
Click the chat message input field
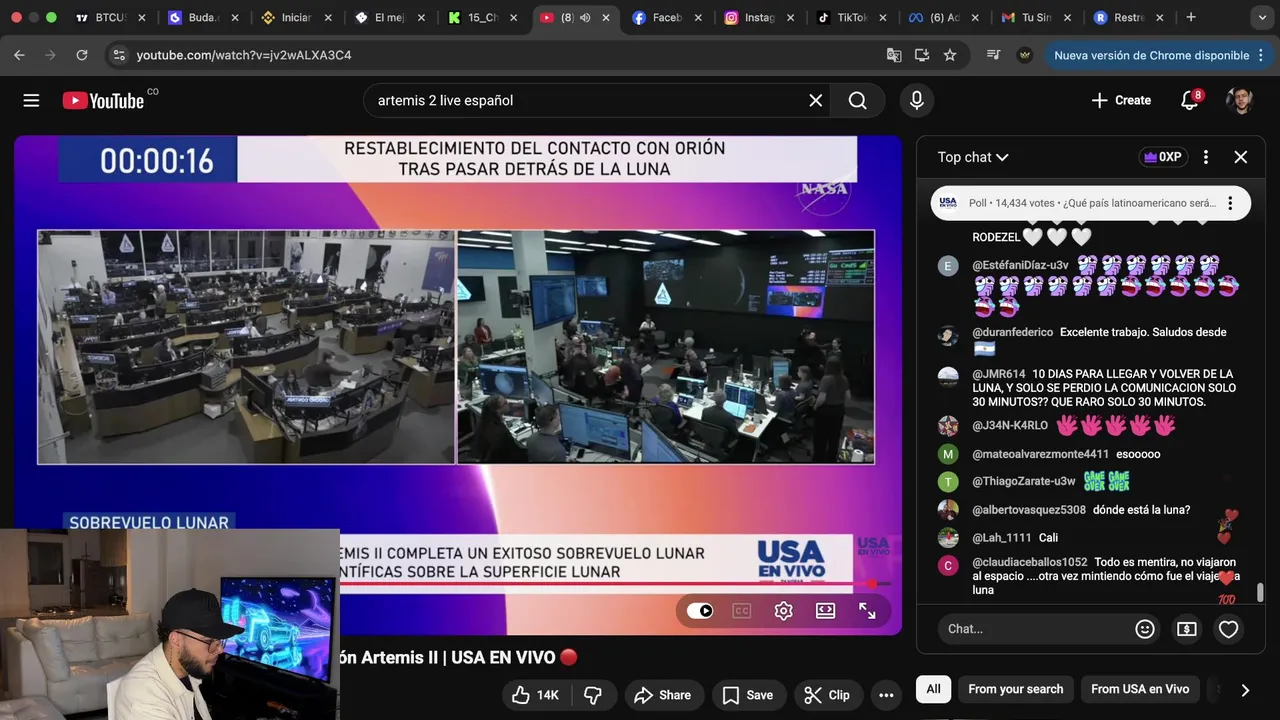(1034, 629)
